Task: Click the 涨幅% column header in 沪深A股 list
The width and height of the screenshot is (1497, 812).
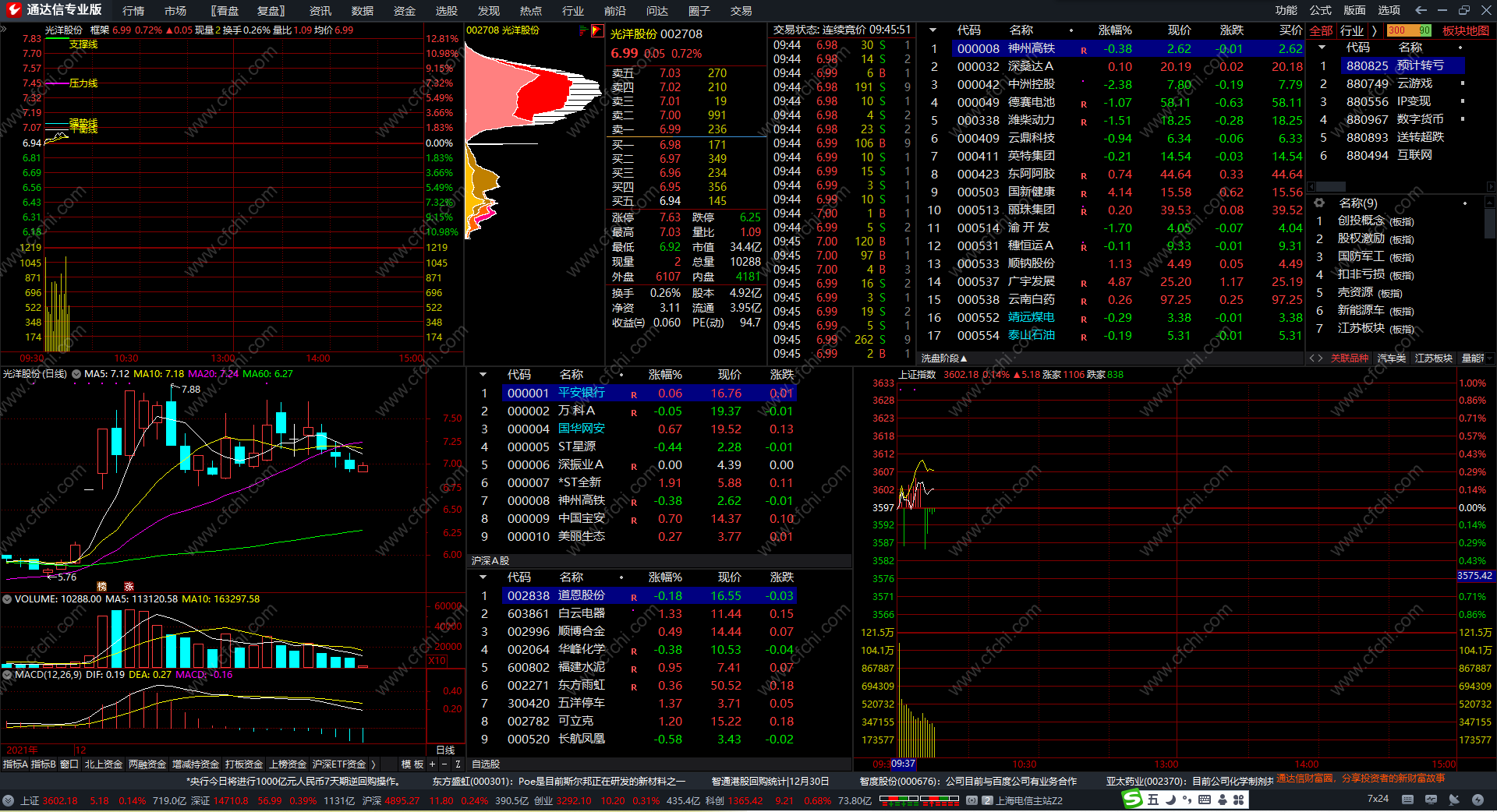Action: (666, 577)
